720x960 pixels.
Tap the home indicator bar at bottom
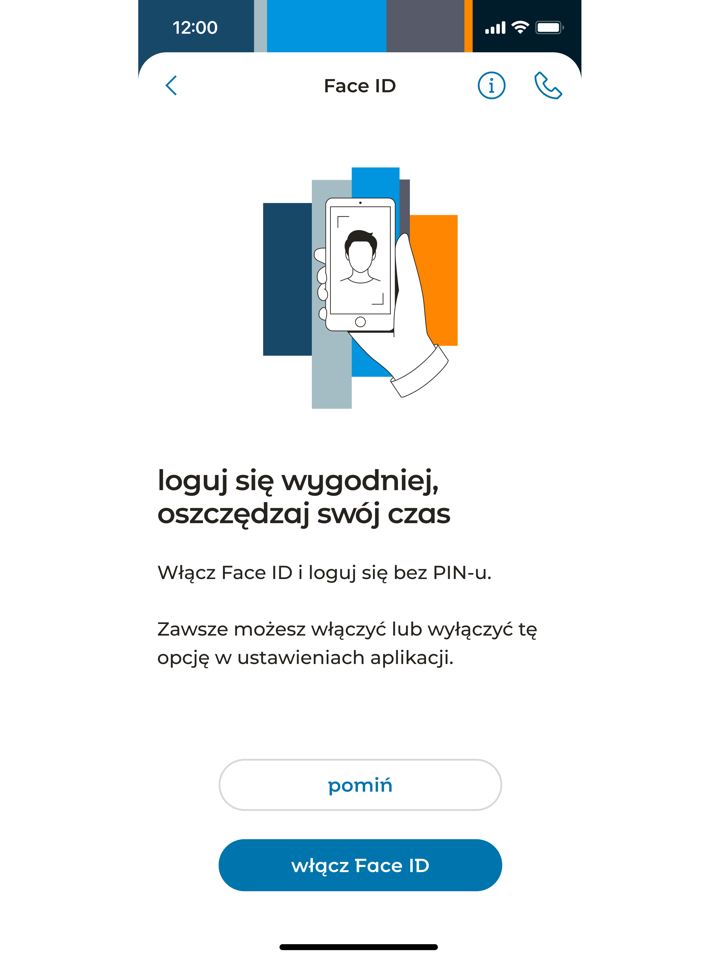click(359, 947)
